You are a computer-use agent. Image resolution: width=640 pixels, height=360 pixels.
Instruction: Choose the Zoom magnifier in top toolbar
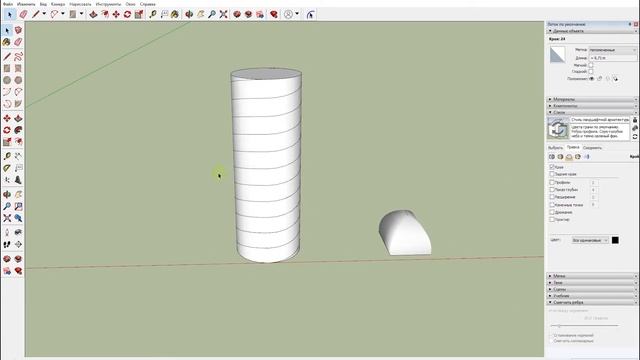click(212, 15)
